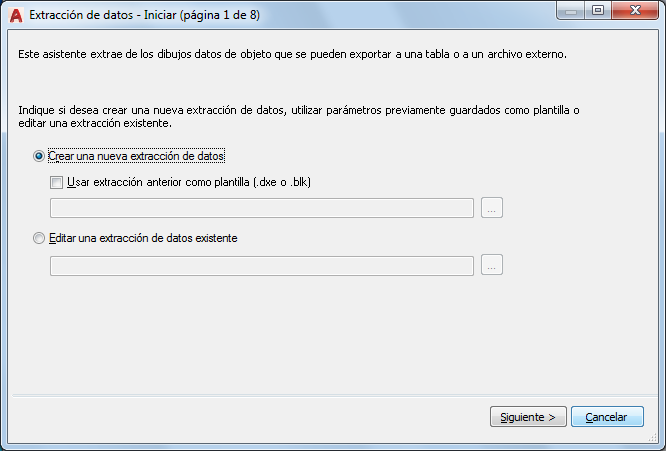Click the 'Crear una nueva extracción de datos' label text
Image resolution: width=666 pixels, height=451 pixels.
[137, 156]
